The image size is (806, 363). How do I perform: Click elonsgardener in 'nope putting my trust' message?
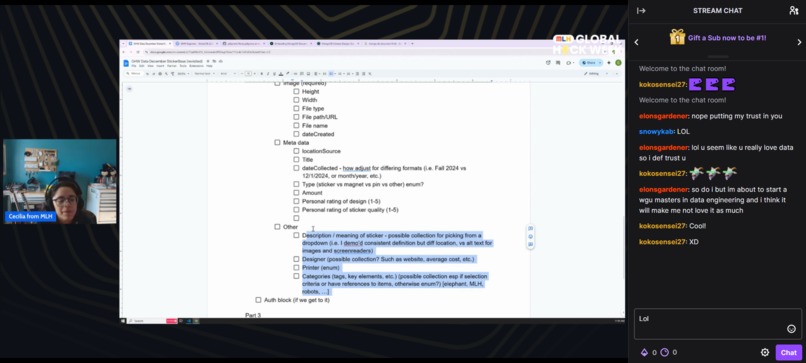pos(664,116)
